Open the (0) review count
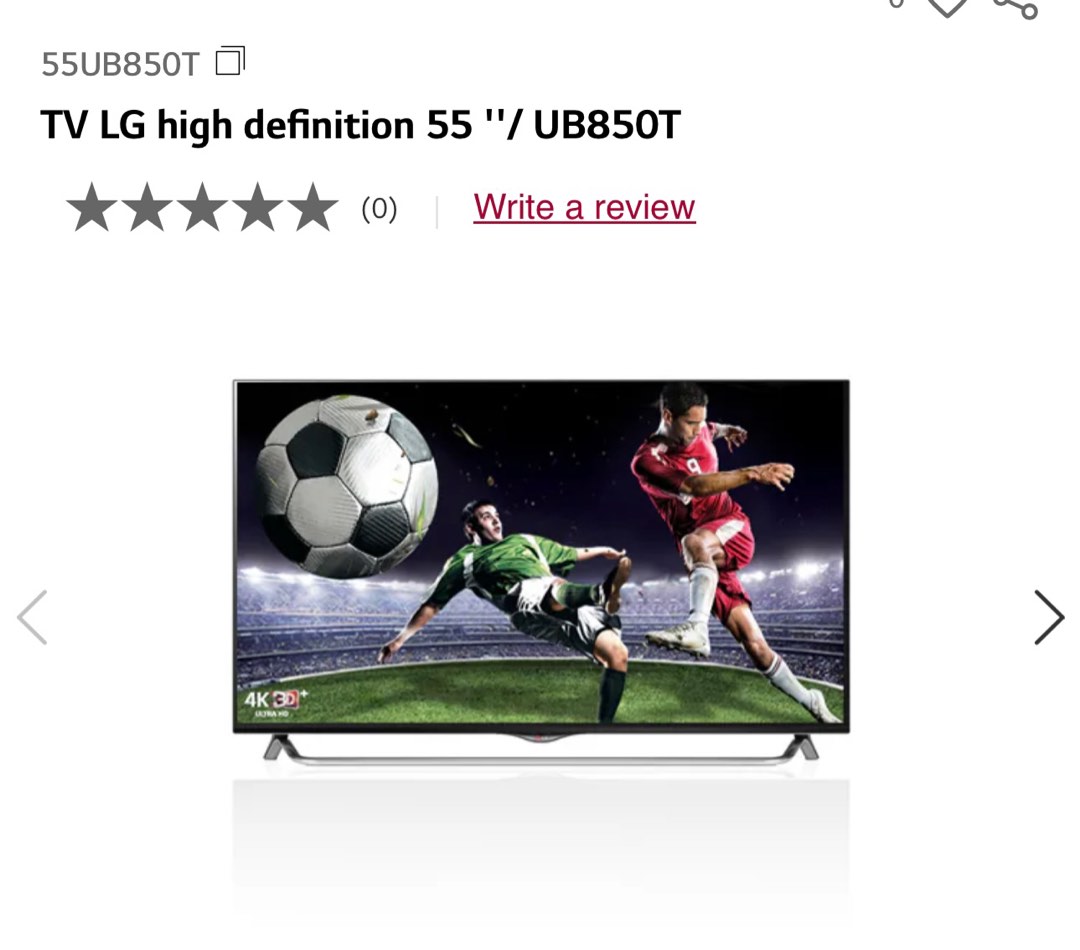The width and height of the screenshot is (1080, 950). (x=380, y=208)
